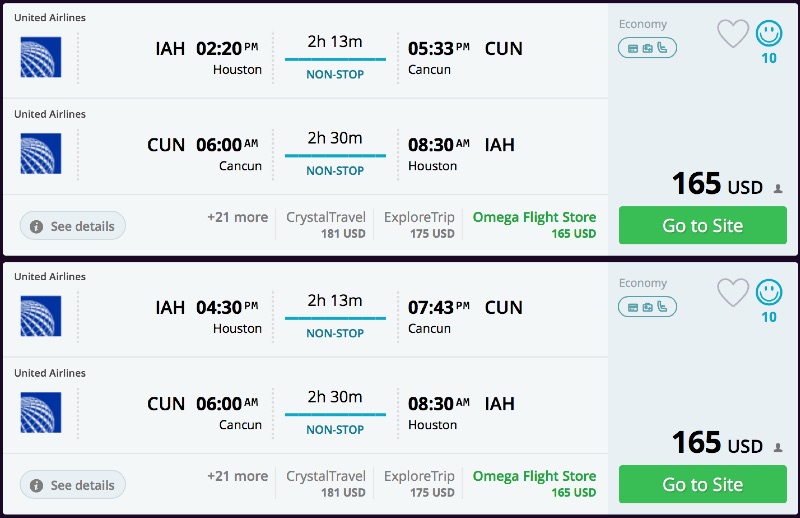Select the ExploreTrip 175 USD offer on the 04:30 PM flight

(x=419, y=484)
